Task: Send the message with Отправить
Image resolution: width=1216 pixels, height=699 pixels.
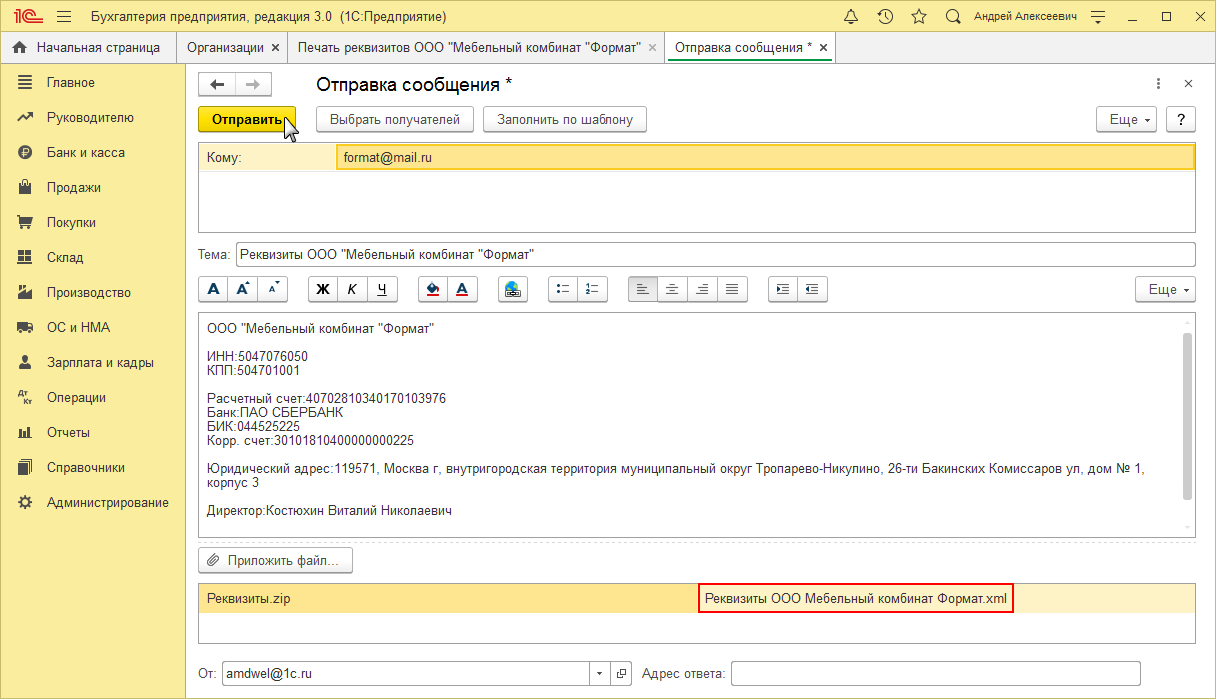Action: (x=247, y=119)
